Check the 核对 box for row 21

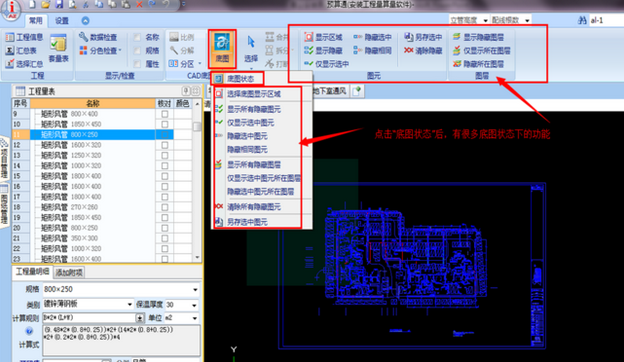pyautogui.click(x=164, y=238)
